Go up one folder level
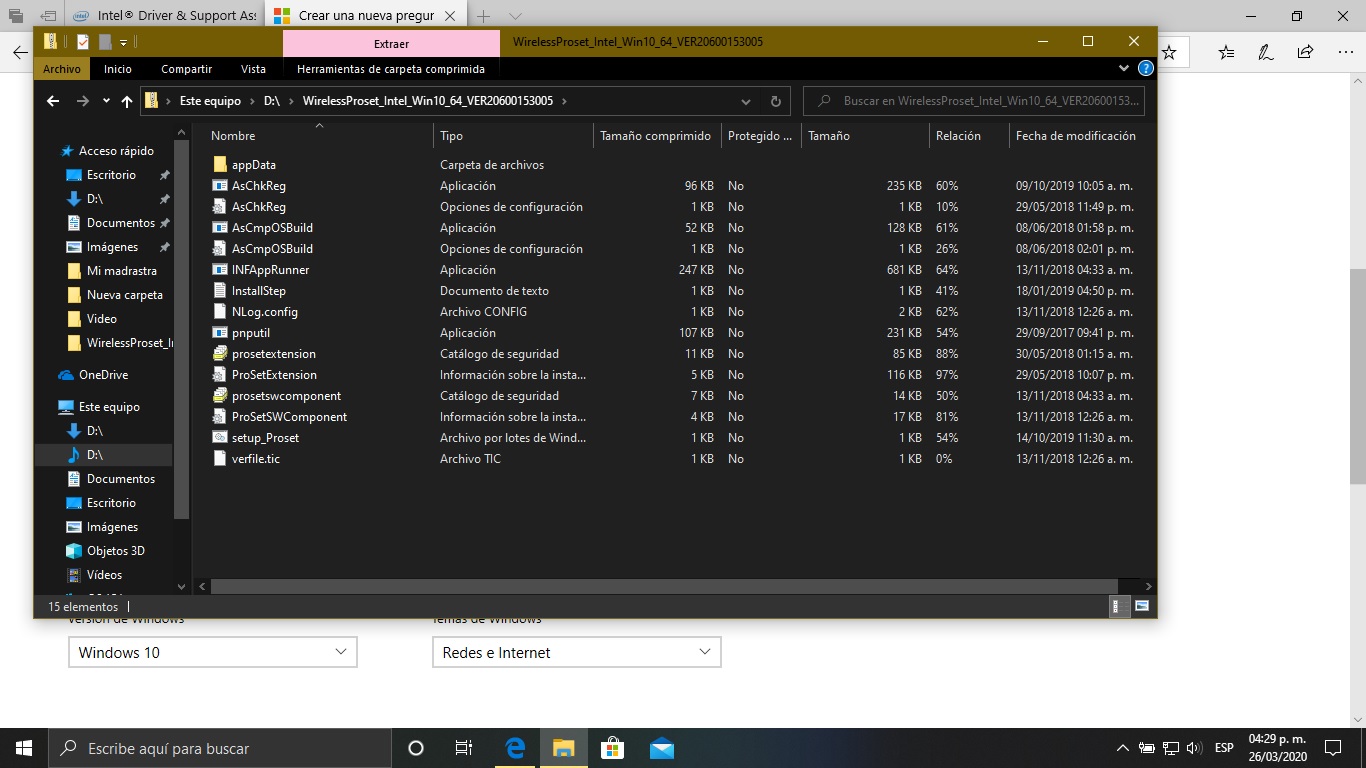Viewport: 1366px width, 768px height. click(x=126, y=101)
